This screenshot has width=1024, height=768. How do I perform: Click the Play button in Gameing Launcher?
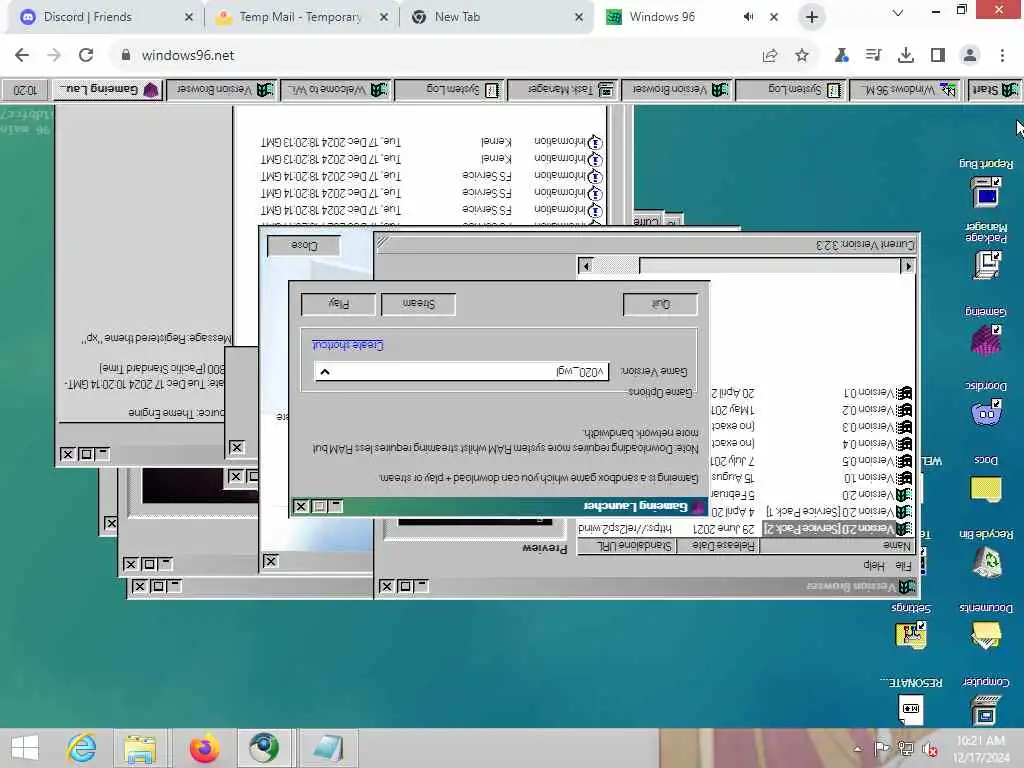pos(338,304)
